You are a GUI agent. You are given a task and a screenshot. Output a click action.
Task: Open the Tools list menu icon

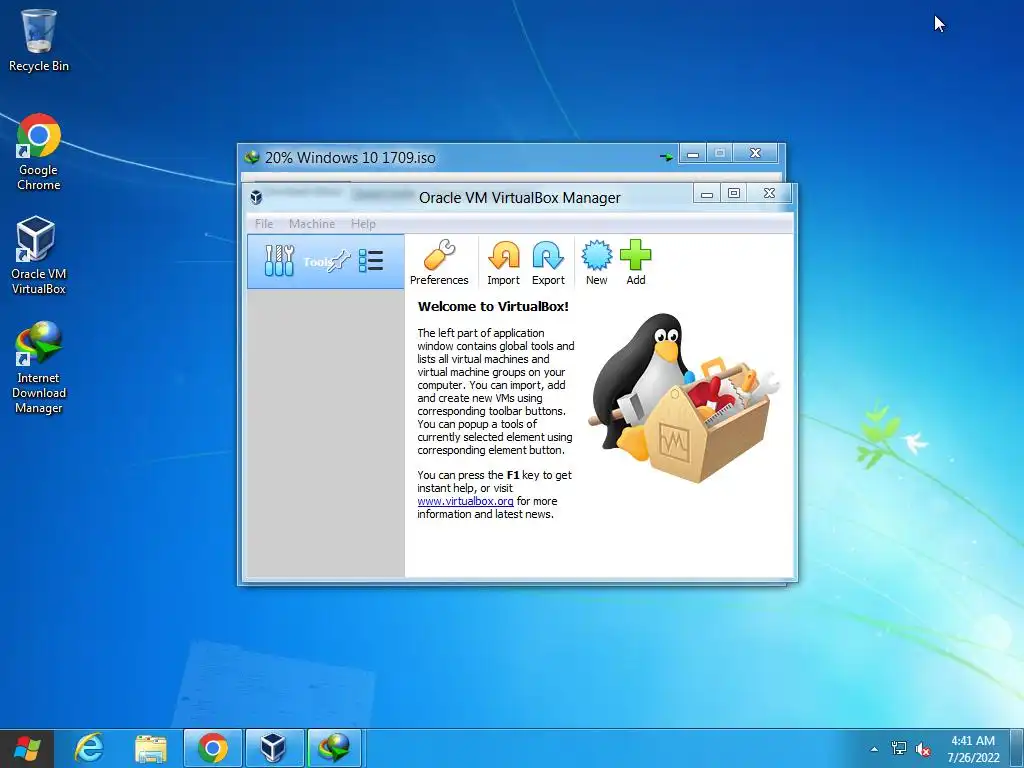coord(371,261)
